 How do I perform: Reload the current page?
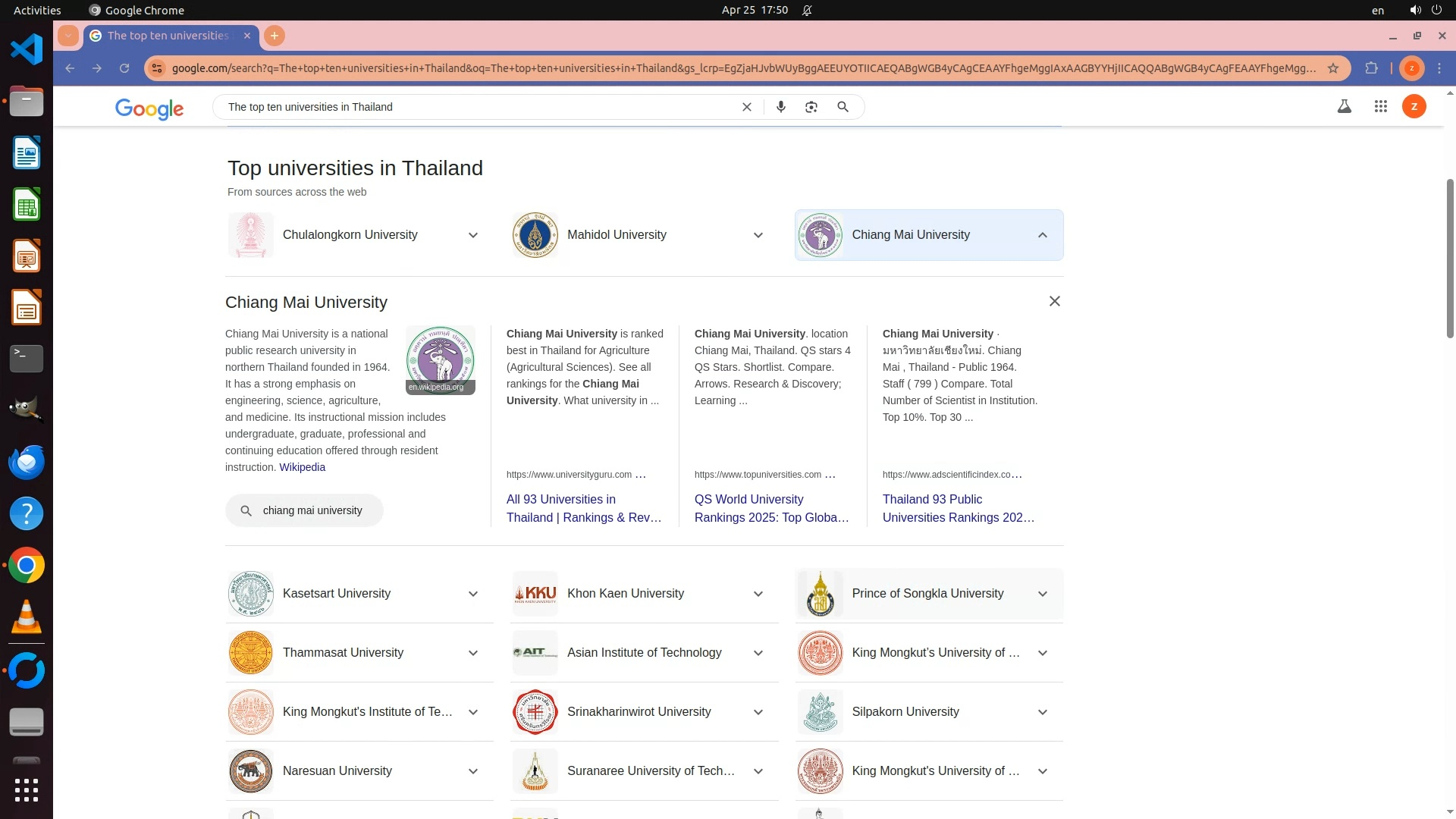[x=124, y=68]
